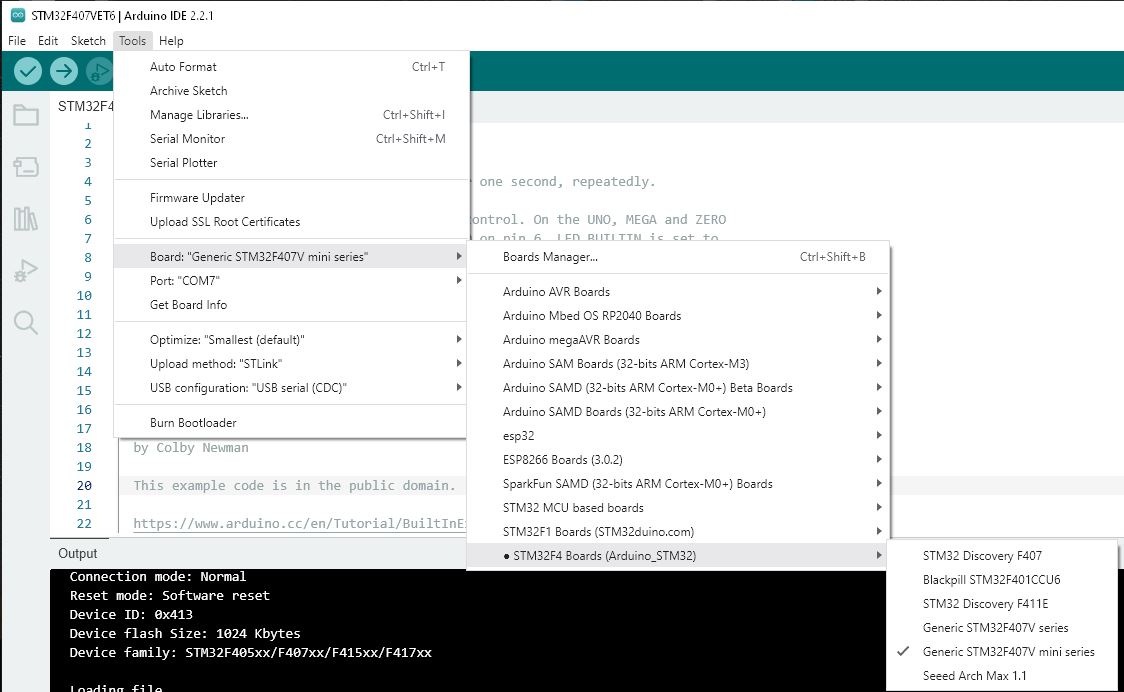This screenshot has width=1124, height=692.
Task: Click the Start Debugging toolbar icon
Action: [99, 71]
